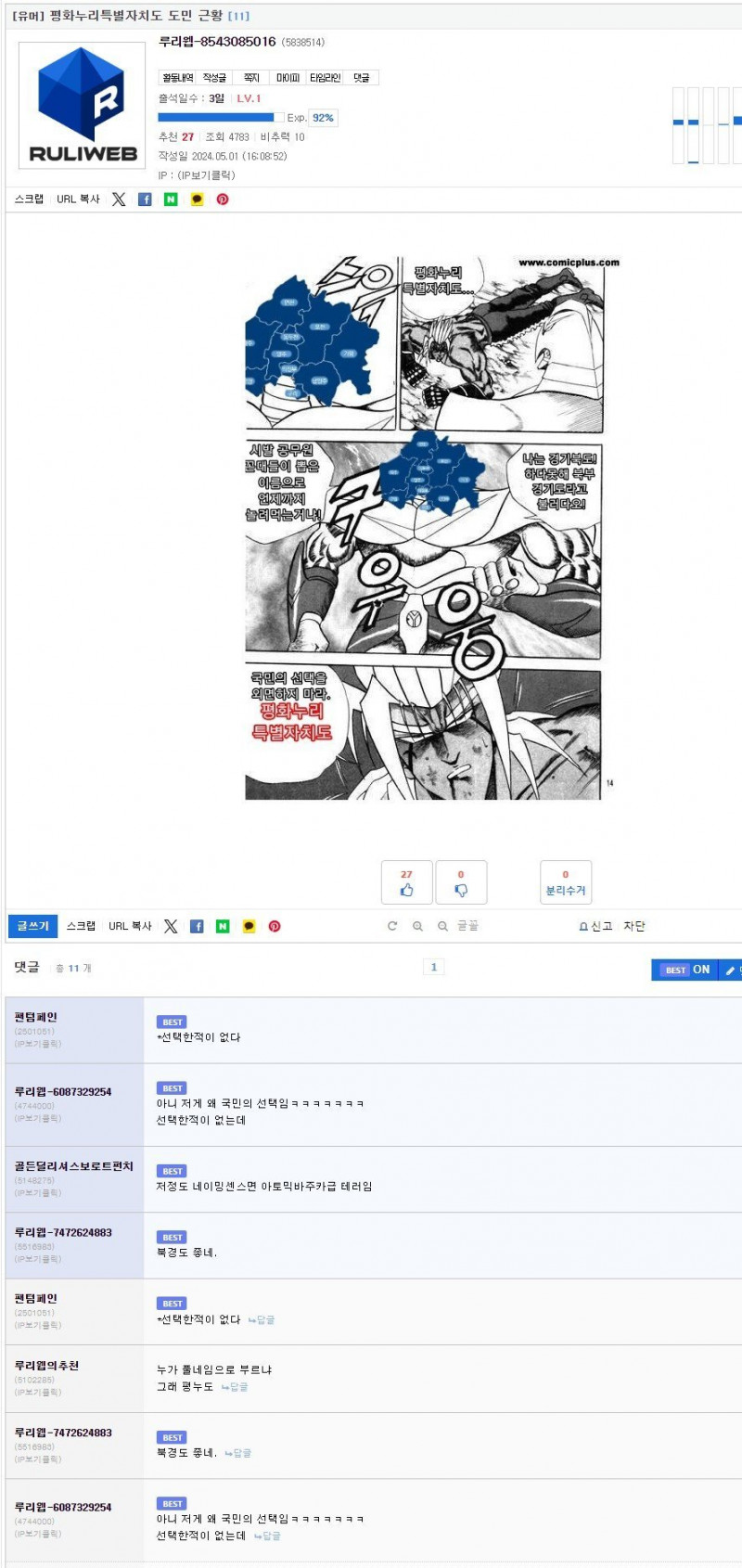Viewport: 742px width, 1568px height.
Task: Open the 활동내역 tab in author profile
Action: click(x=178, y=78)
